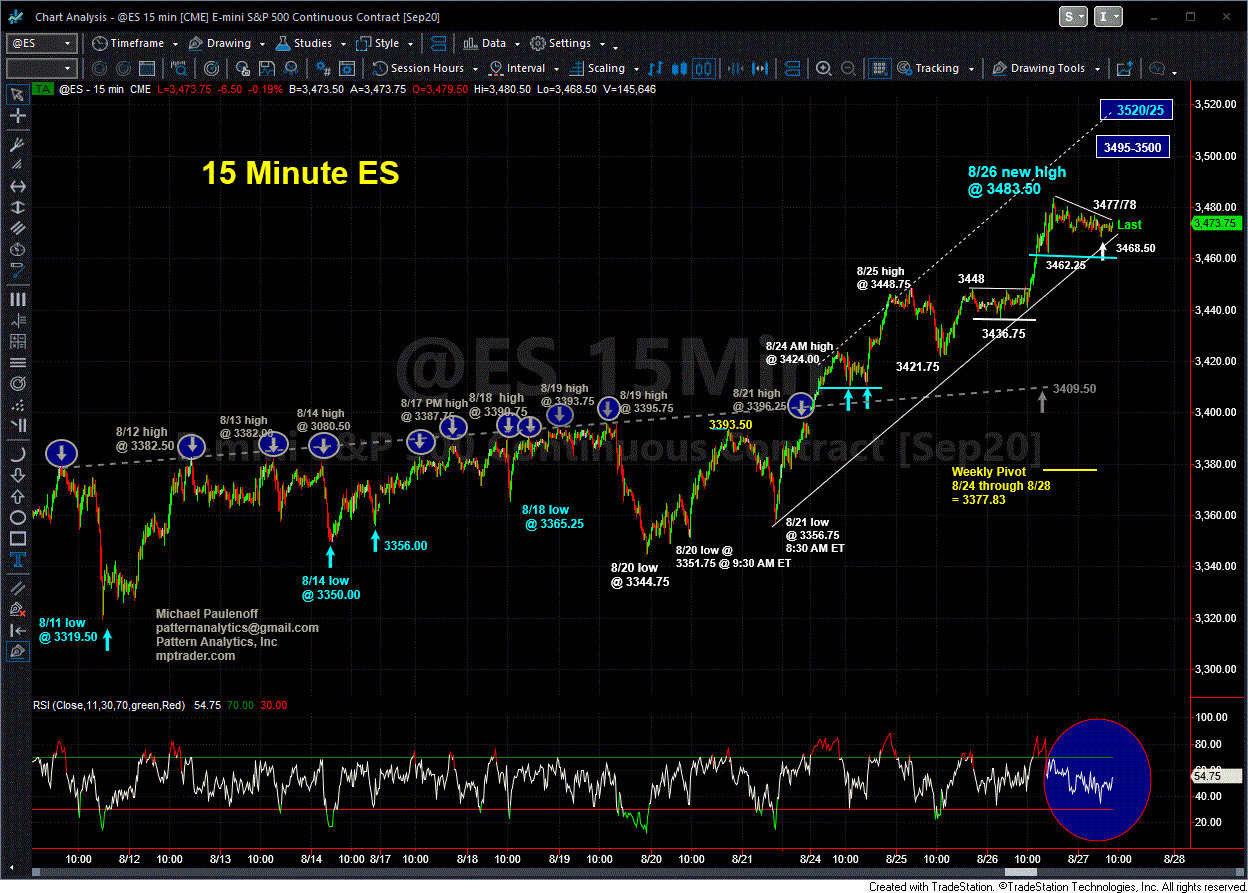Click the 3495-3500 target price box
Image resolution: width=1248 pixels, height=893 pixels.
coord(1133,148)
